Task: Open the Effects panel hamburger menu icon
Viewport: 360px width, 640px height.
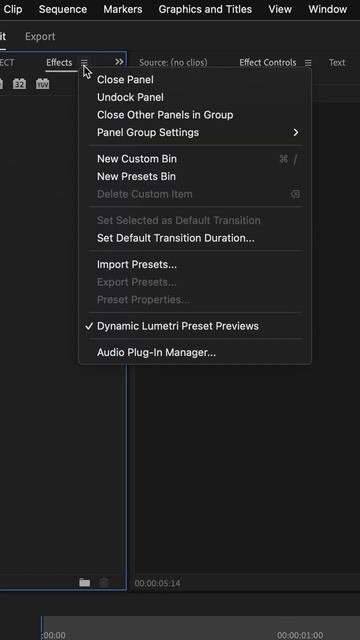Action: tap(84, 62)
